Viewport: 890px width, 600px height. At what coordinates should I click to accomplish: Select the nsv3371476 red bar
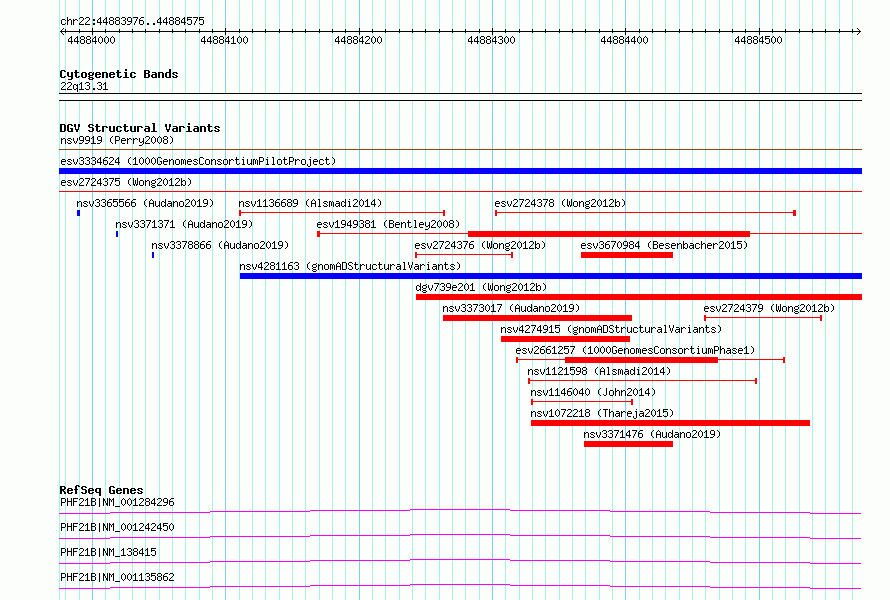point(628,444)
